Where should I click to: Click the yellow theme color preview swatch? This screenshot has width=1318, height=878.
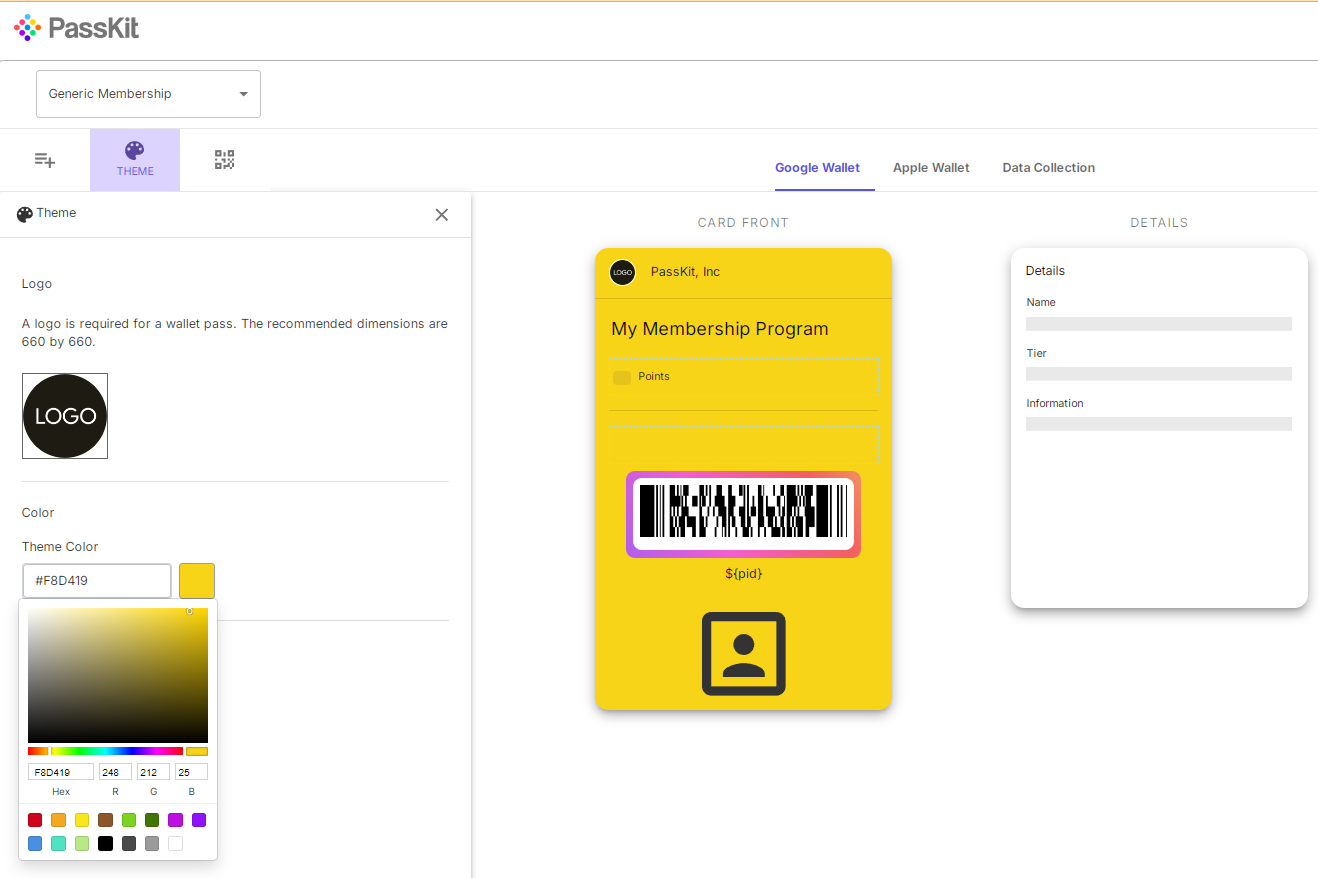(197, 581)
